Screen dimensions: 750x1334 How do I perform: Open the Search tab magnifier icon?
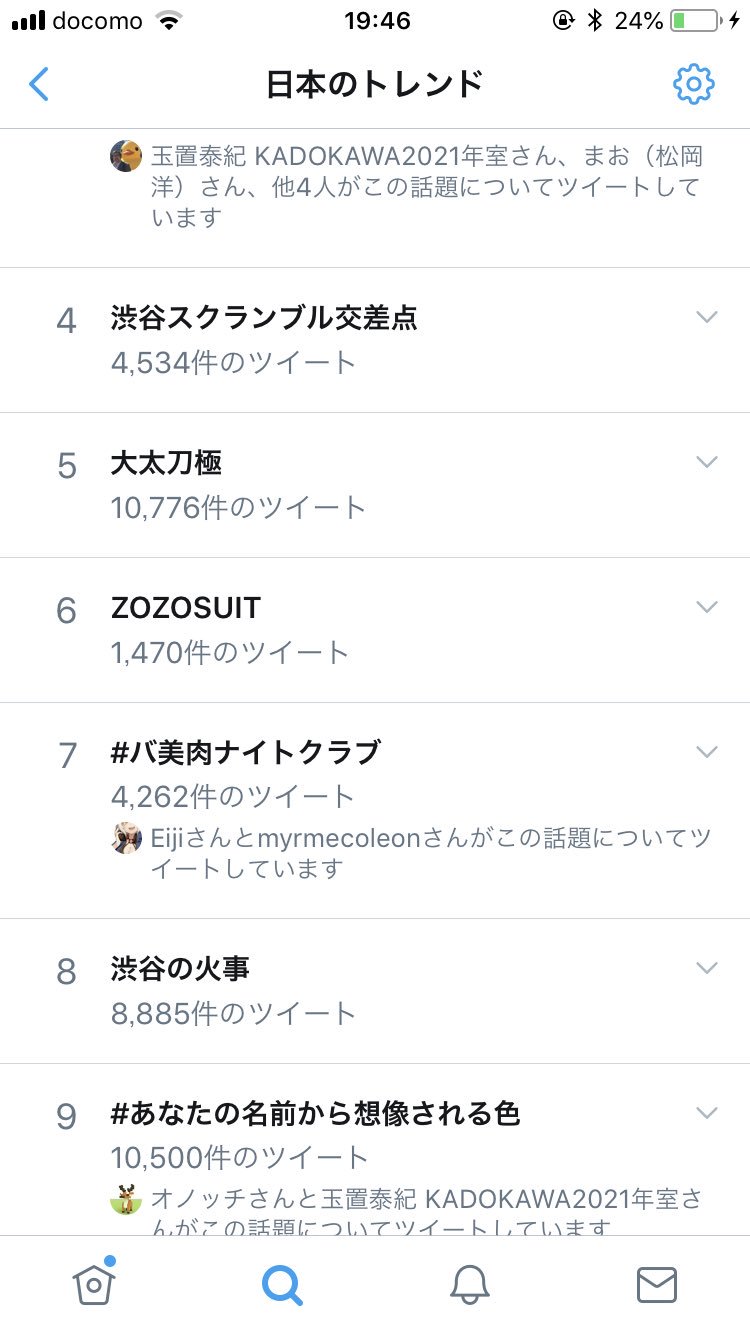click(x=282, y=1285)
